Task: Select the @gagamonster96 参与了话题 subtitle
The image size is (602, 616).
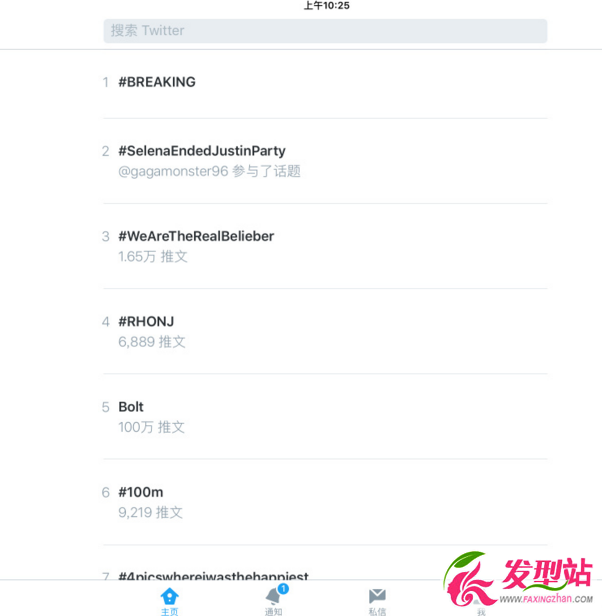Action: coord(209,171)
